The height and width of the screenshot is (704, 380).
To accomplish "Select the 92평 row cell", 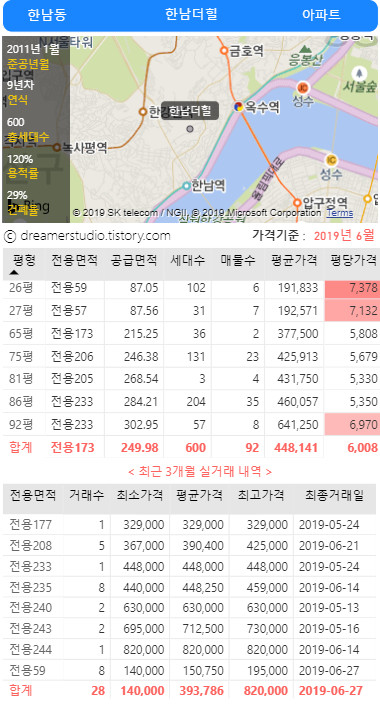I will click(21, 424).
